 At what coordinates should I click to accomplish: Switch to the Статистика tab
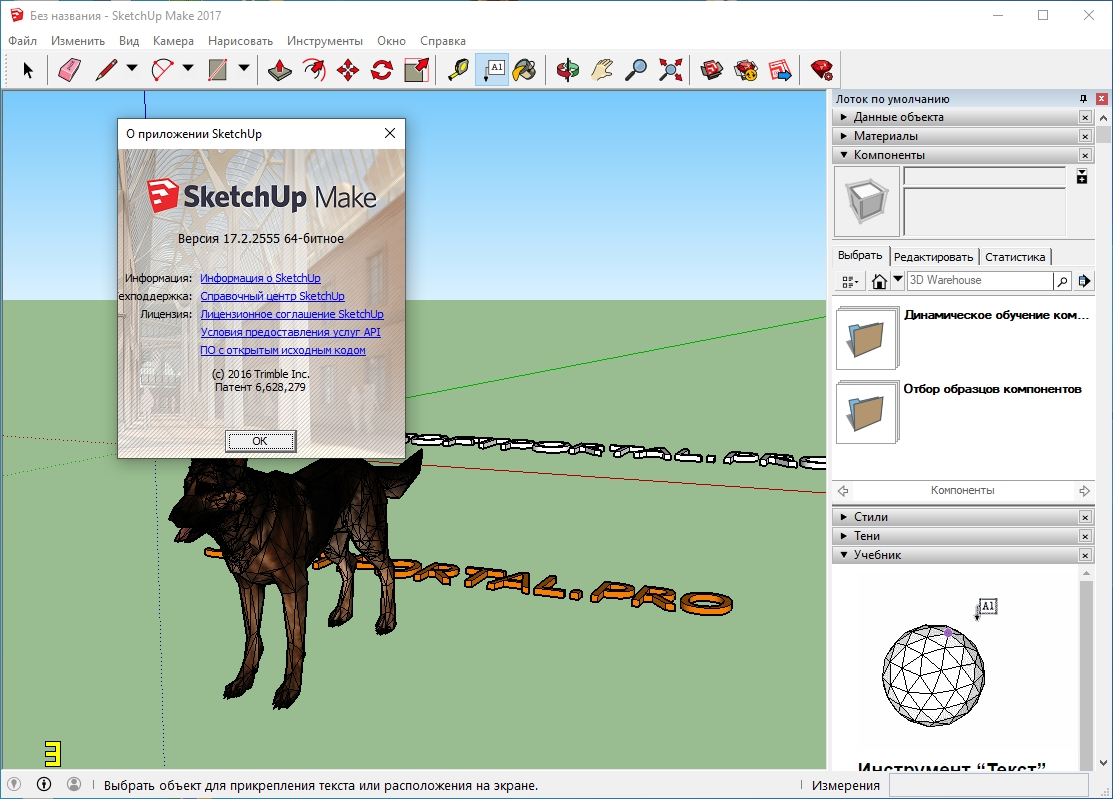[x=1015, y=257]
